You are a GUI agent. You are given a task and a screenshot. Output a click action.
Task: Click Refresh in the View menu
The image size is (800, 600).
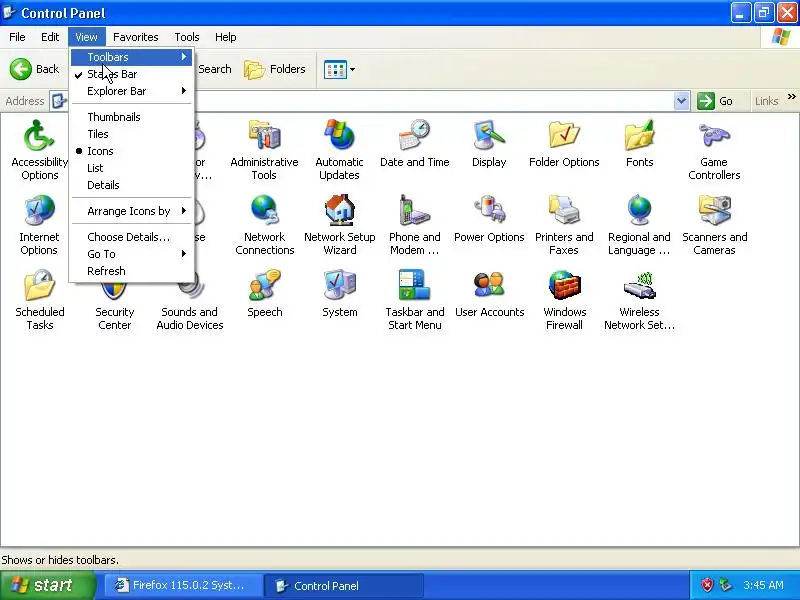(132, 271)
